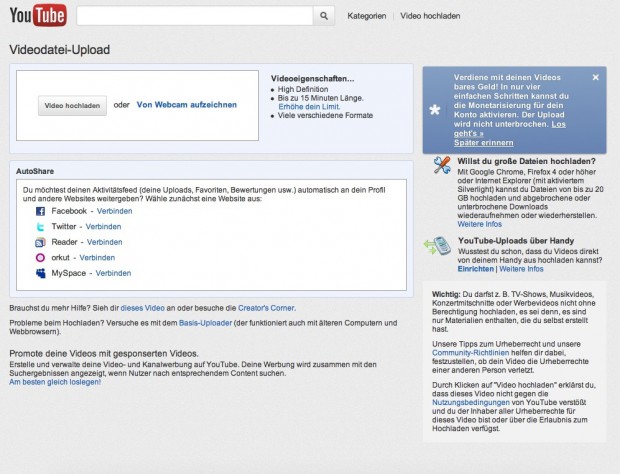
Task: Click the MySpace icon
Action: (40, 273)
